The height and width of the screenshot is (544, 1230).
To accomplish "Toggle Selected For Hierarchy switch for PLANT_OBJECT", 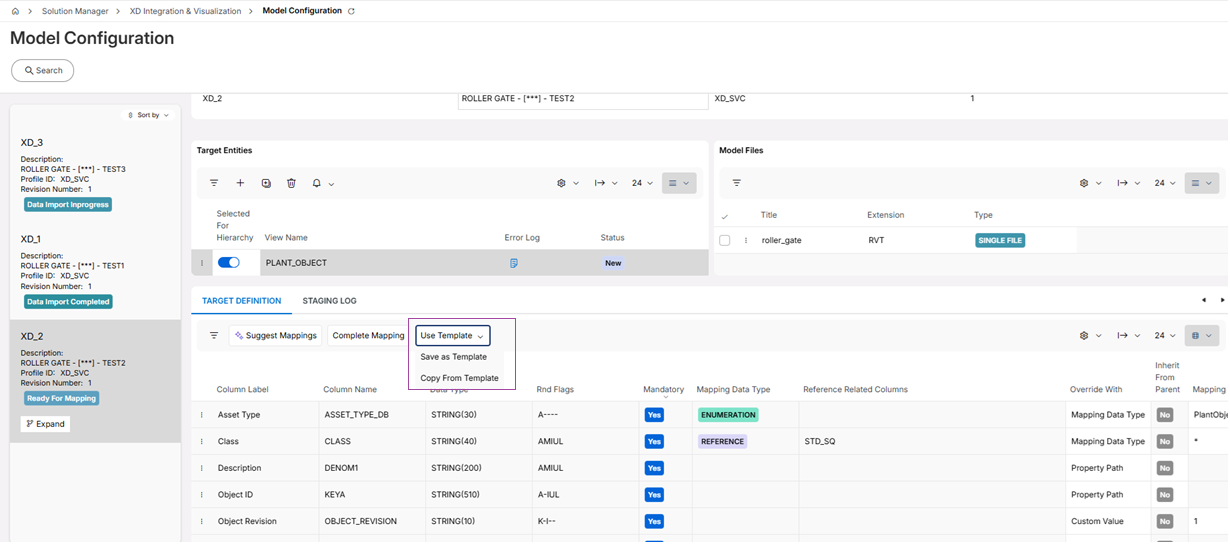I will click(x=229, y=263).
